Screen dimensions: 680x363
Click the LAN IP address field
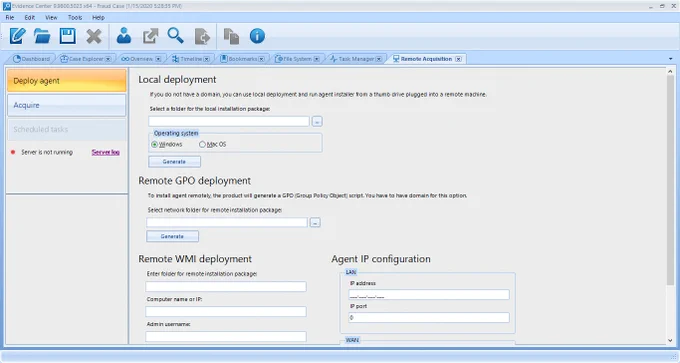(x=429, y=295)
